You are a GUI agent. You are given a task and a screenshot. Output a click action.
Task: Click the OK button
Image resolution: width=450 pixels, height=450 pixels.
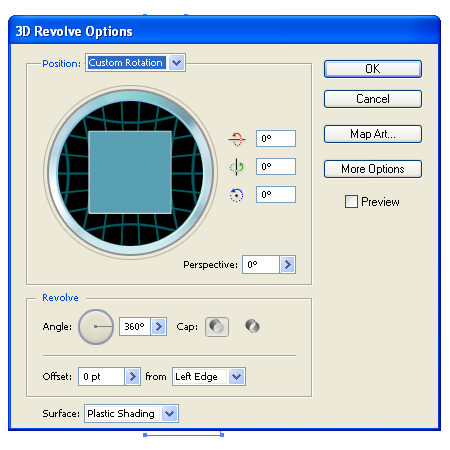coord(373,69)
